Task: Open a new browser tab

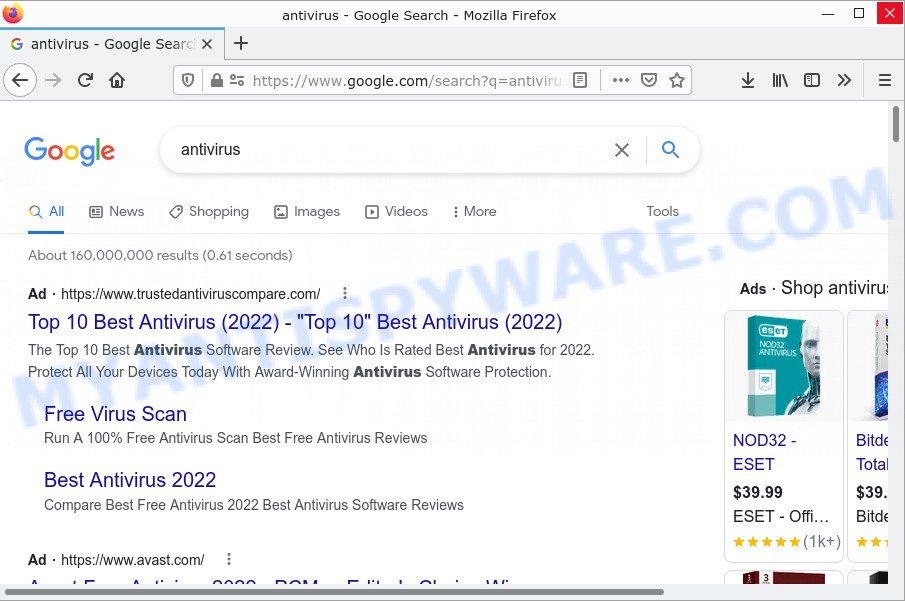Action: [x=241, y=43]
